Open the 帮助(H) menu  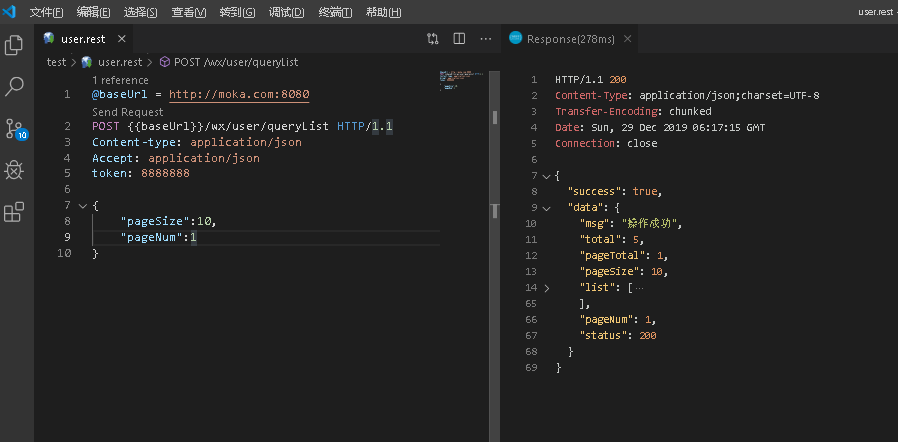tap(384, 12)
